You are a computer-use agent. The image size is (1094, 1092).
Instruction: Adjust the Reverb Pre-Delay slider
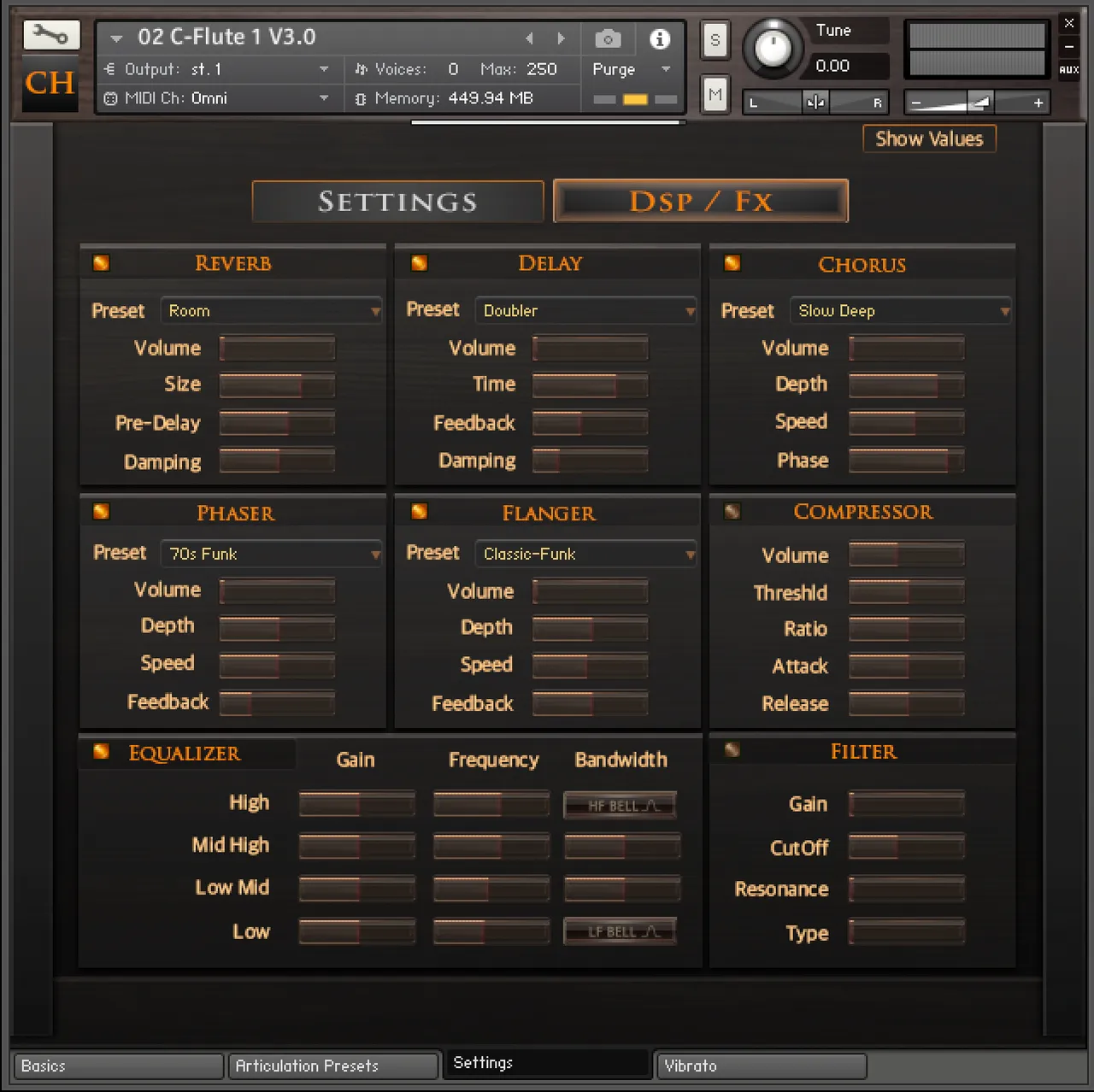pyautogui.click(x=277, y=423)
